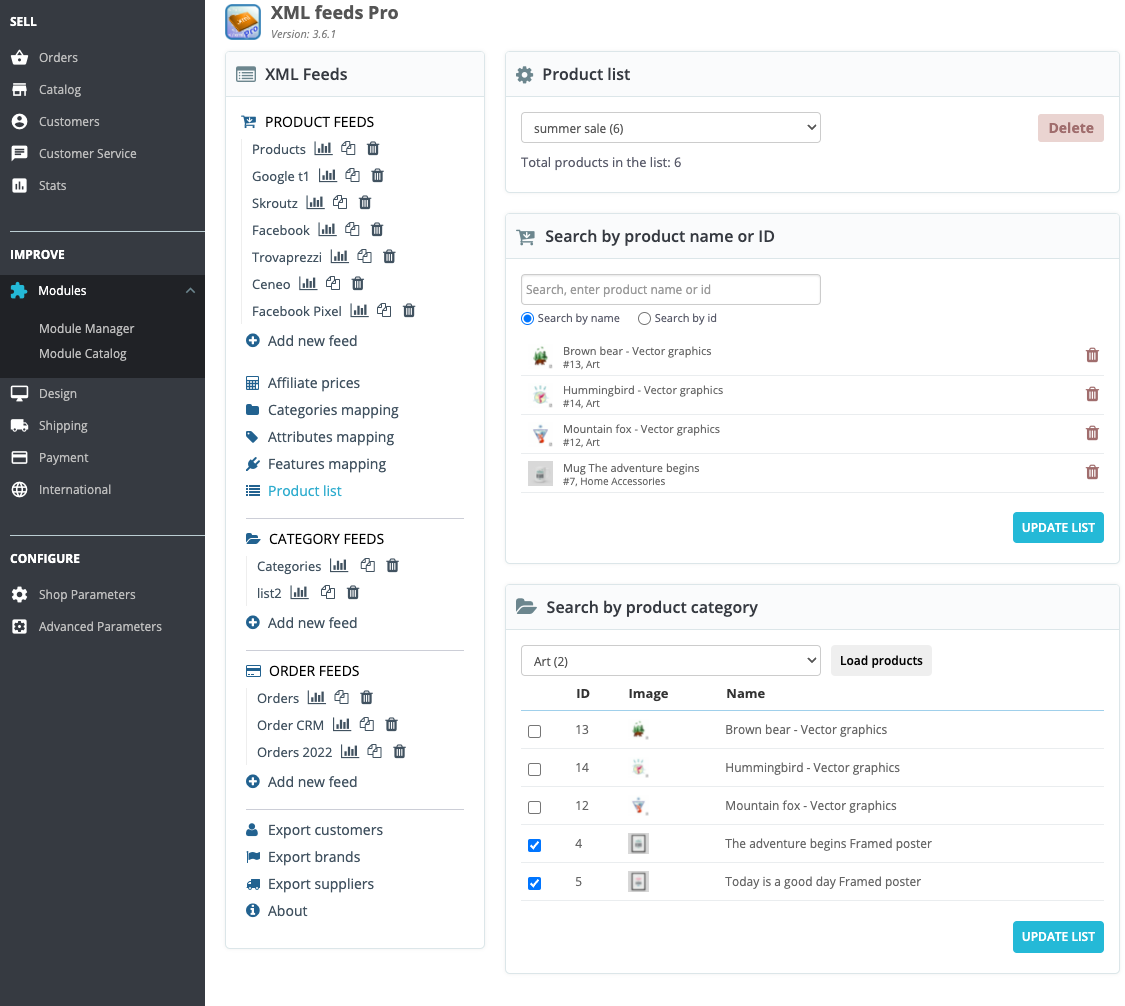
Task: Open statistics for Products feed
Action: tap(323, 149)
